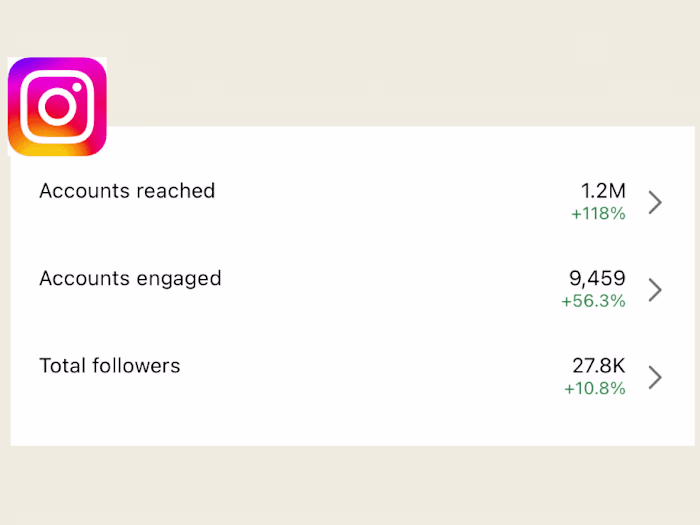Image resolution: width=700 pixels, height=525 pixels.
Task: Click the 1.2M reached value
Action: pyautogui.click(x=603, y=191)
